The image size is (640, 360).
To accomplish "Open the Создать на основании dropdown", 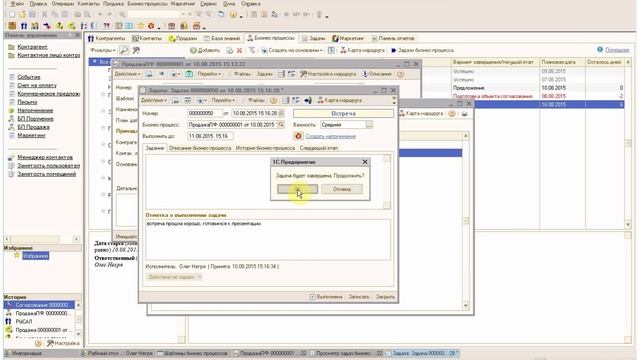I will 292,50.
